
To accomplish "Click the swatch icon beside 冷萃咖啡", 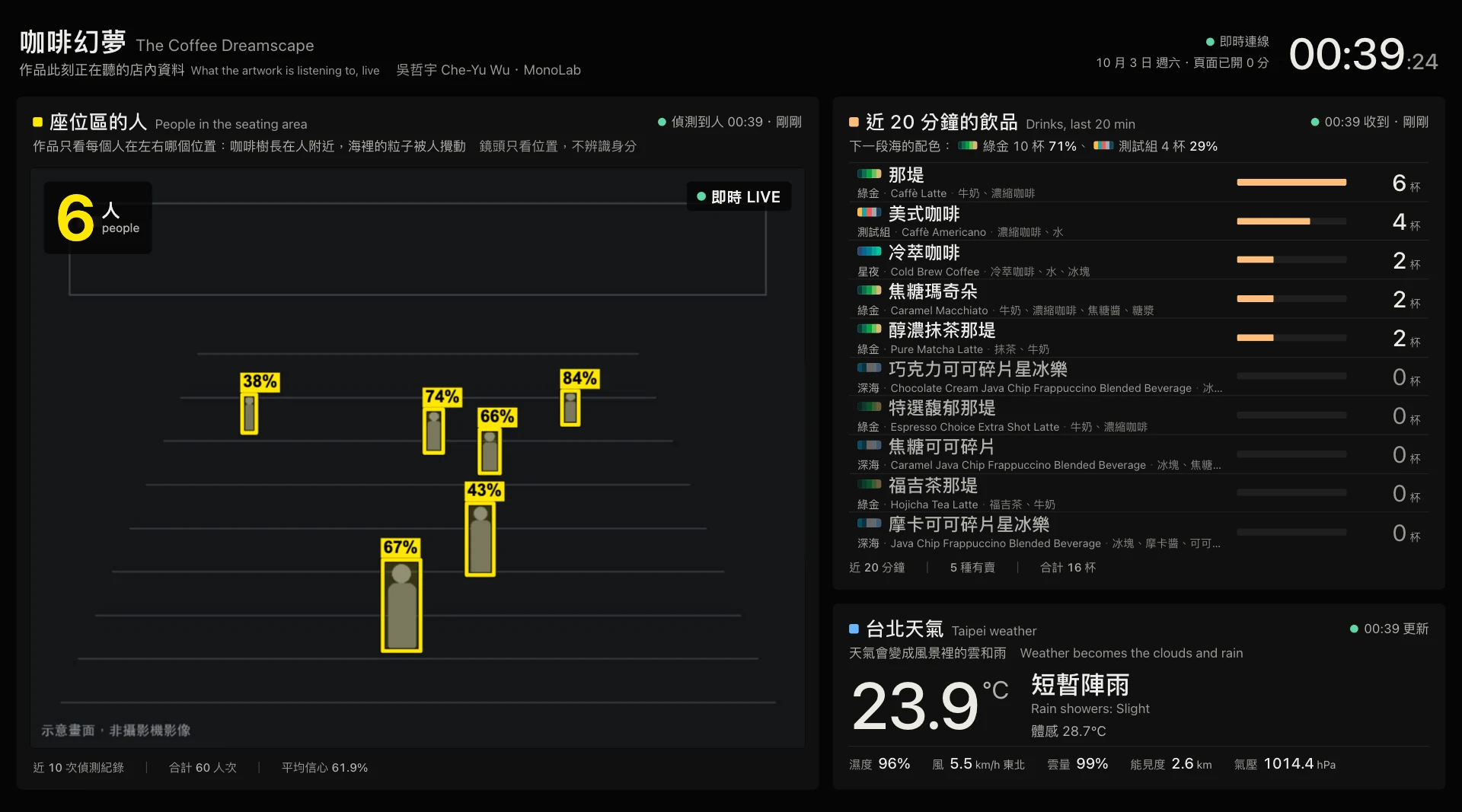I will [x=869, y=251].
